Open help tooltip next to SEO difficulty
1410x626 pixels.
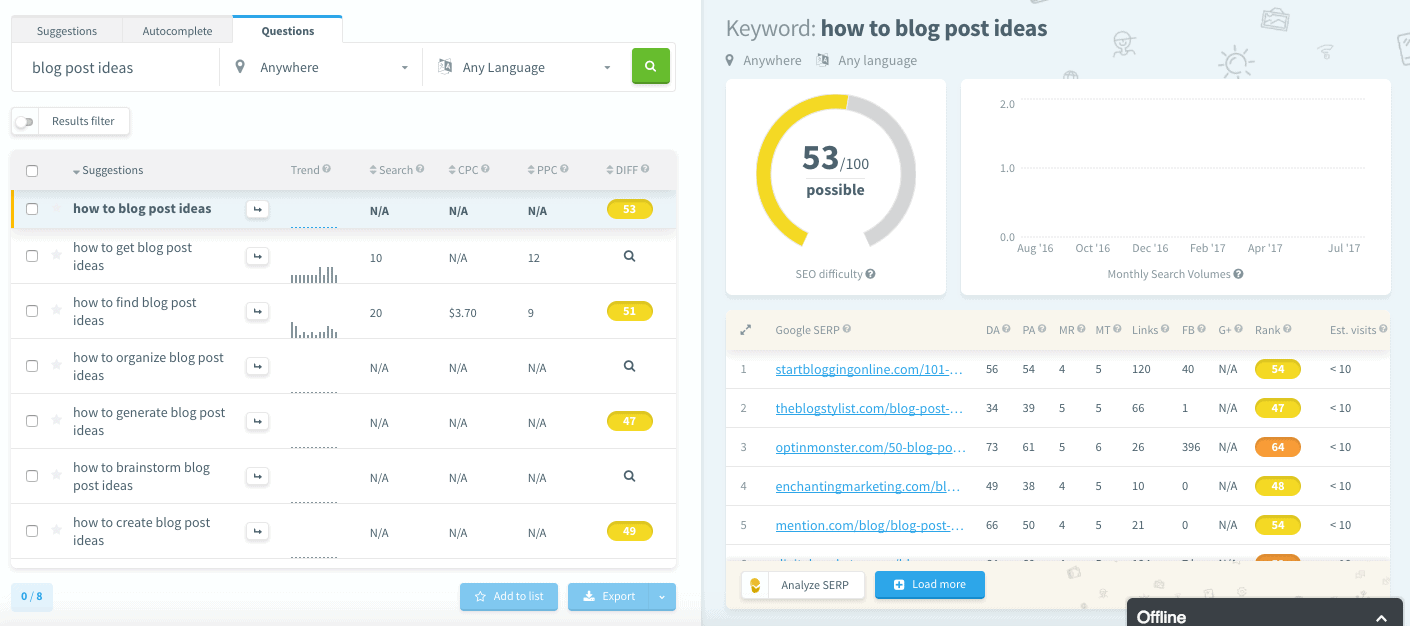point(871,274)
